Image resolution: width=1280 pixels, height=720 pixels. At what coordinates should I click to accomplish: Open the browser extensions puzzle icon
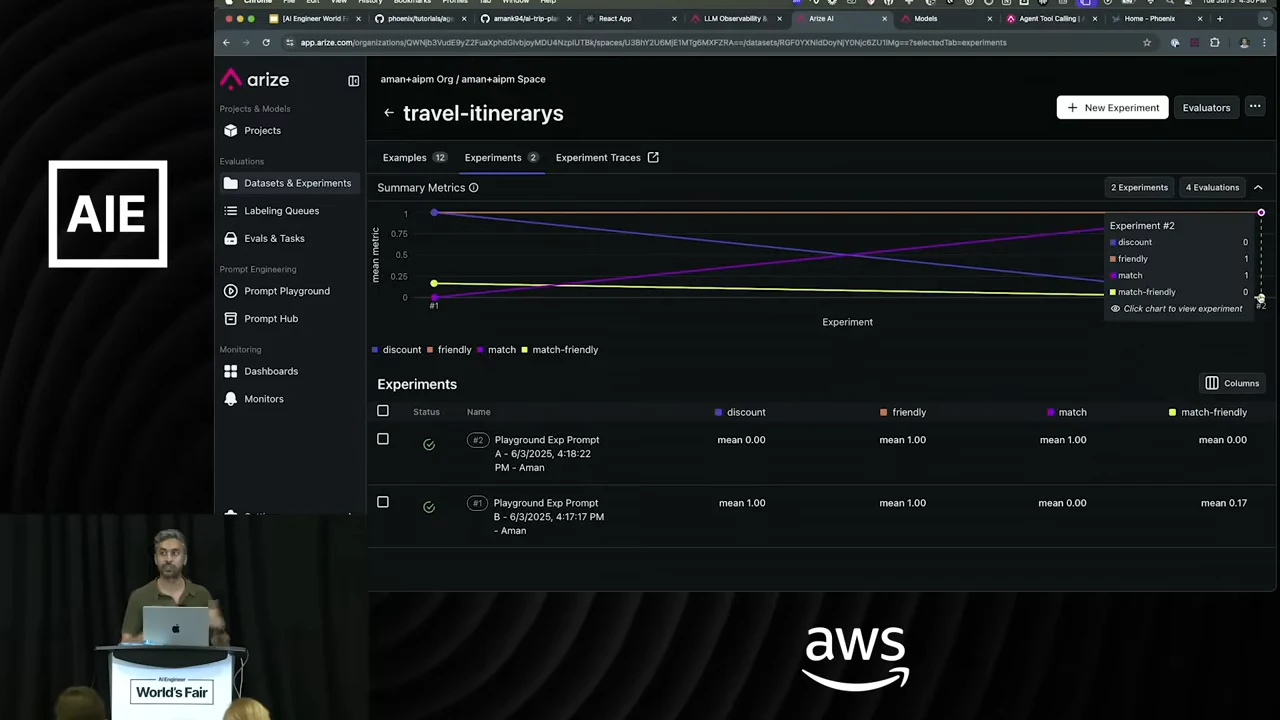tap(1214, 43)
